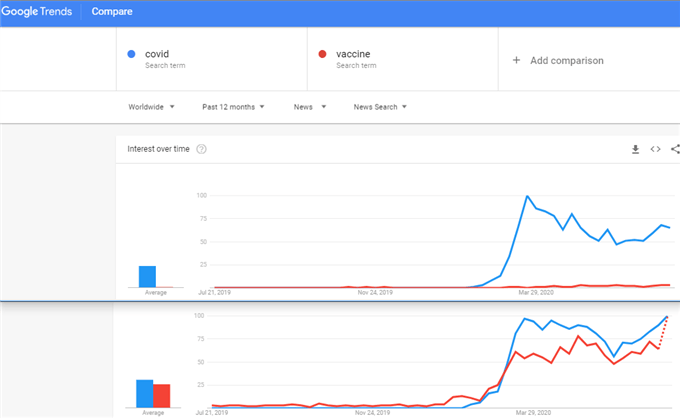Open embed code icon for chart
Screen dimensions: 680x418
coord(655,149)
